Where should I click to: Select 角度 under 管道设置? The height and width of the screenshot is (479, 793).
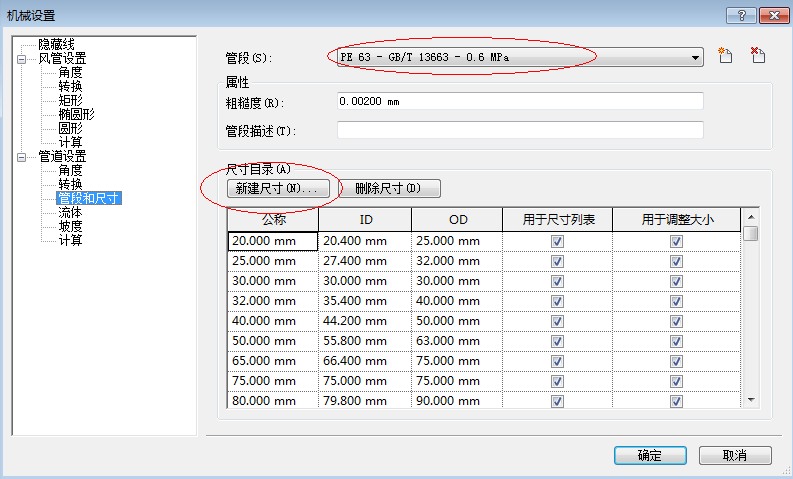(70, 170)
